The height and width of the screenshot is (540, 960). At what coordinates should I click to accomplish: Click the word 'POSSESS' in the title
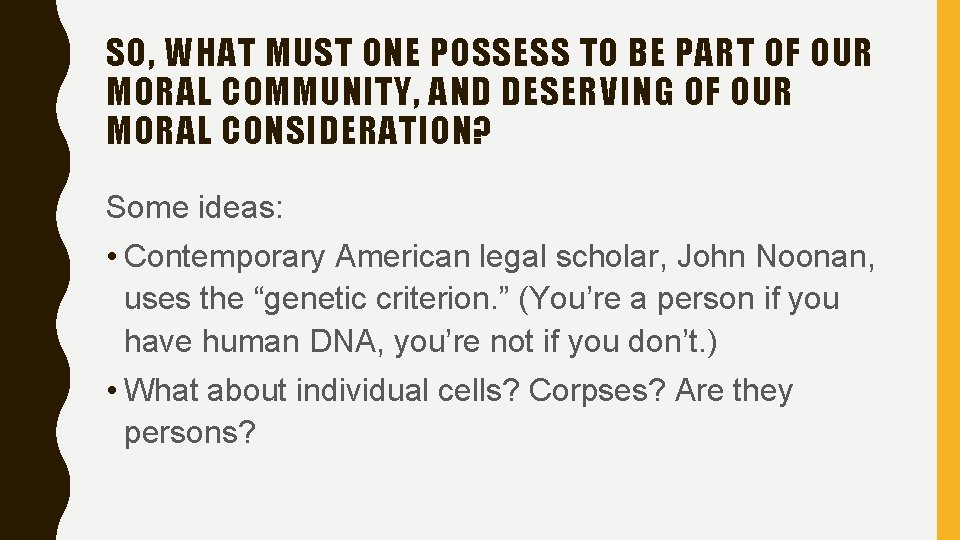[500, 52]
